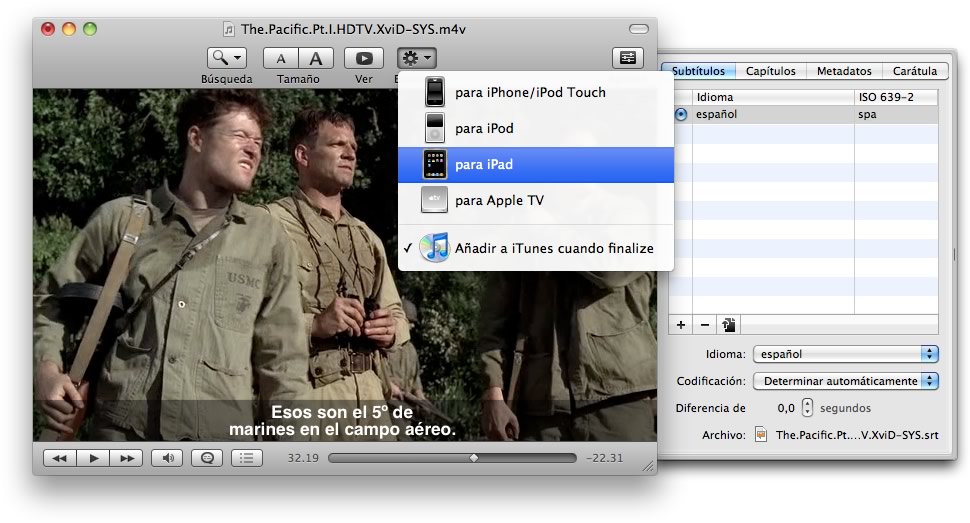Click the window resize grip corner
The height and width of the screenshot is (523, 970).
(x=648, y=467)
